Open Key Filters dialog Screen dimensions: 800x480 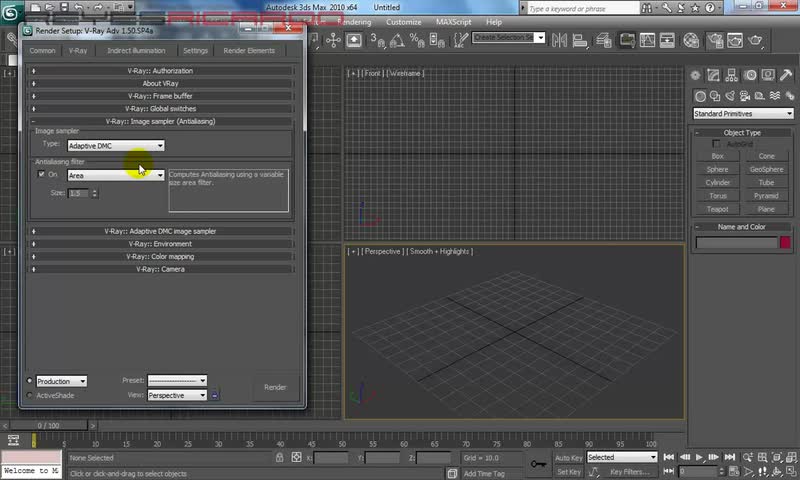[x=630, y=472]
